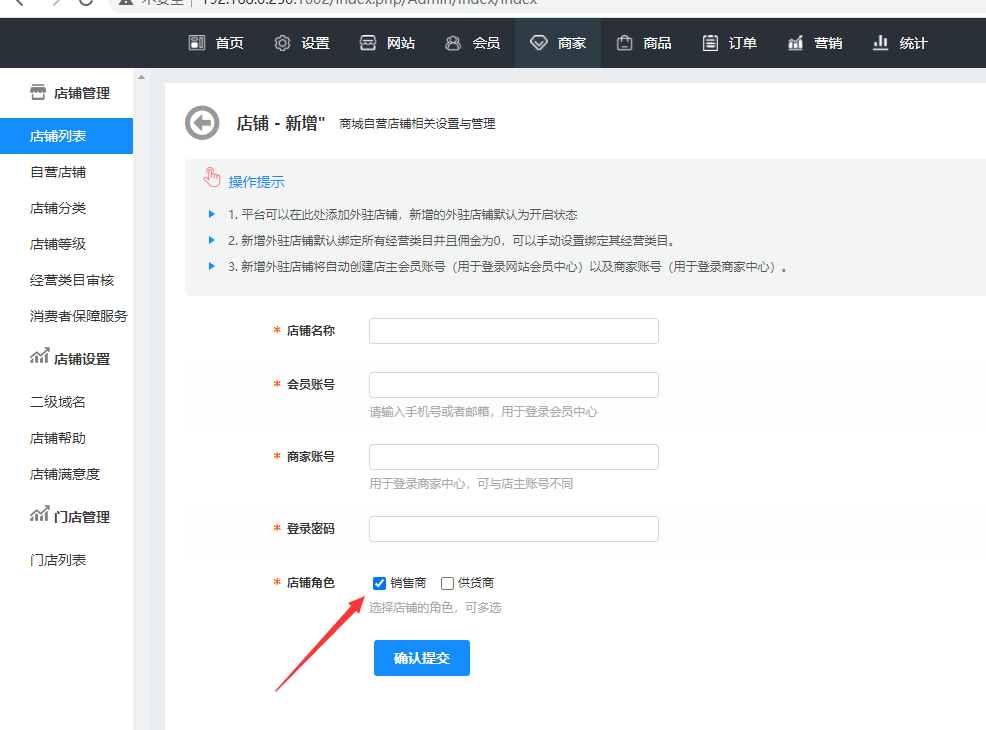Open the 网站 top menu
This screenshot has width=986, height=730.
point(387,43)
